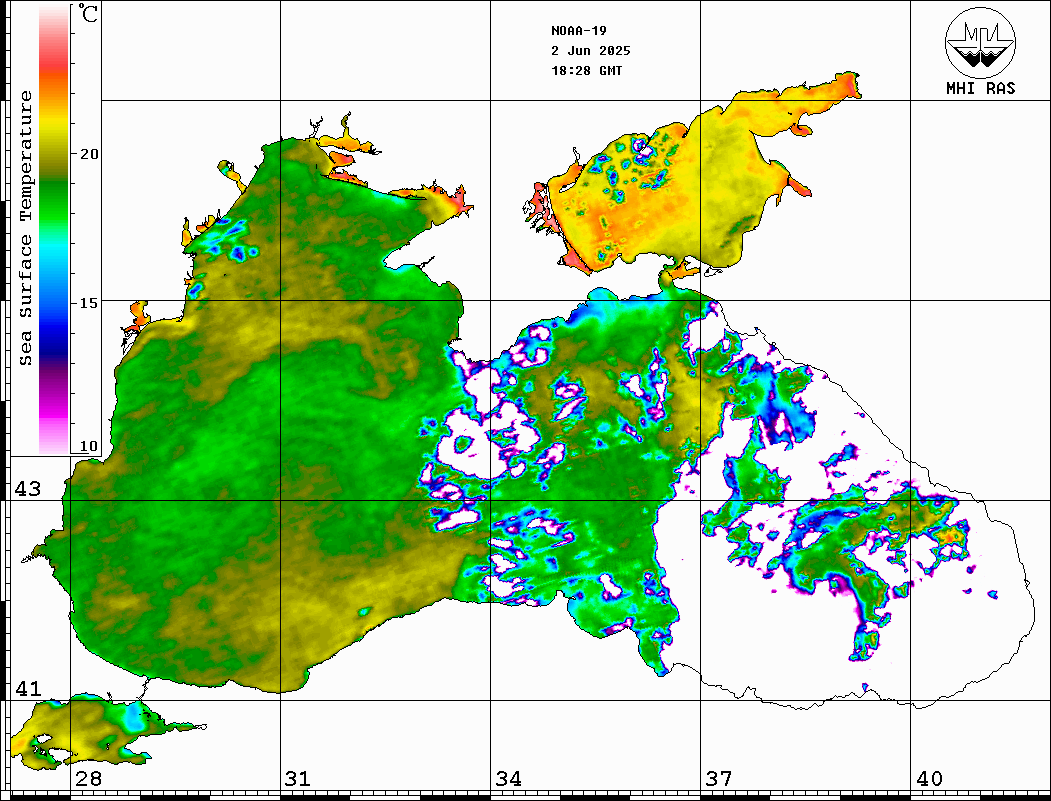Click the longitude label '40'
Image resolution: width=1051 pixels, height=801 pixels.
point(929,779)
